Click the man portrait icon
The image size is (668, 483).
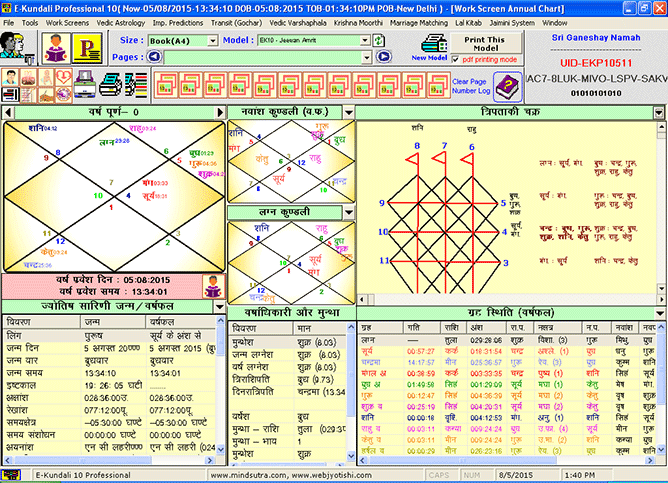tap(10, 78)
